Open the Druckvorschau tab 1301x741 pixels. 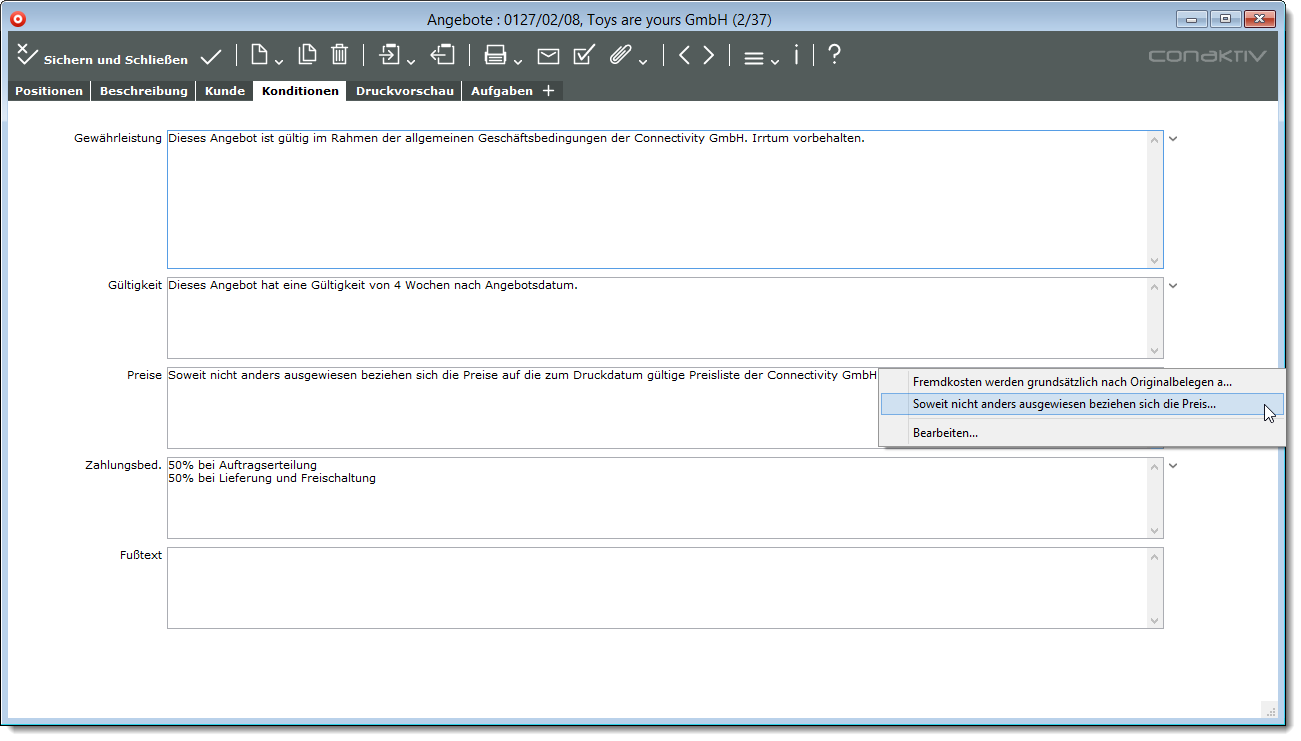pyautogui.click(x=405, y=91)
